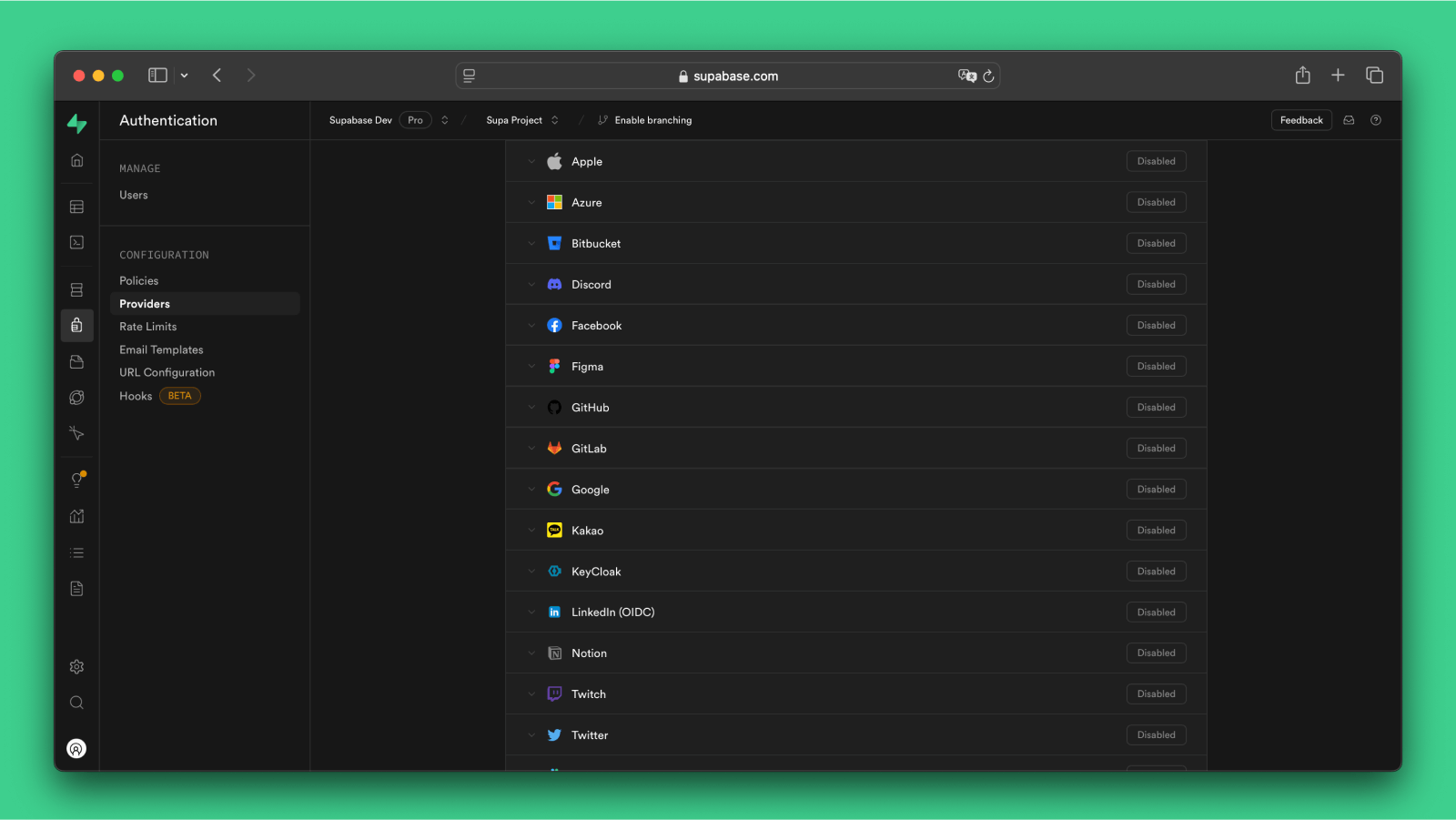Screen dimensions: 1456x820
Task: Click the Supabase Dev organization link
Action: point(360,120)
